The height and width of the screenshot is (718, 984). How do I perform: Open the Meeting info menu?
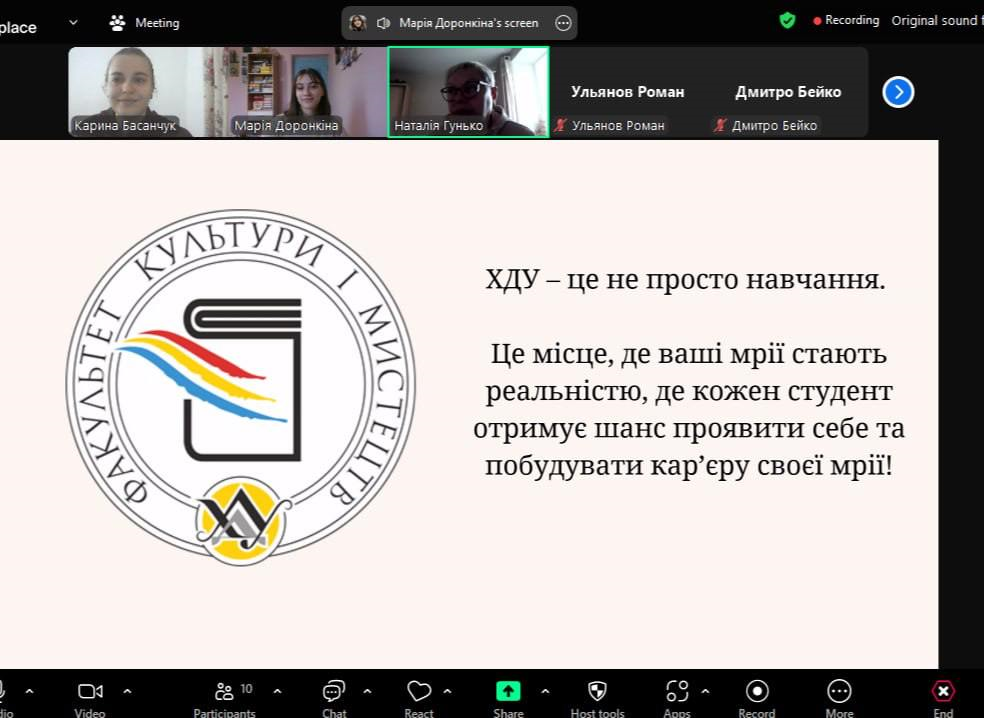(144, 23)
